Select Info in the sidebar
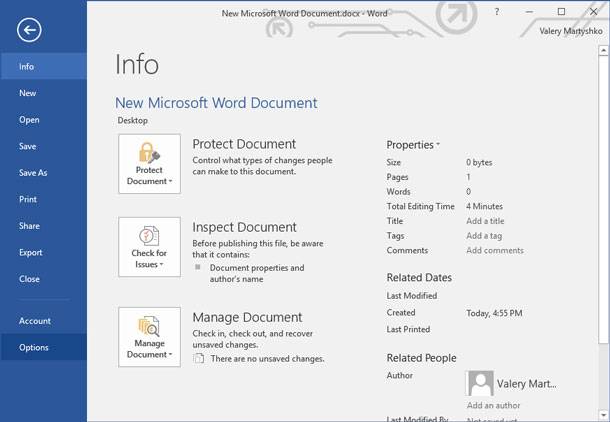610x422 pixels. [44, 67]
